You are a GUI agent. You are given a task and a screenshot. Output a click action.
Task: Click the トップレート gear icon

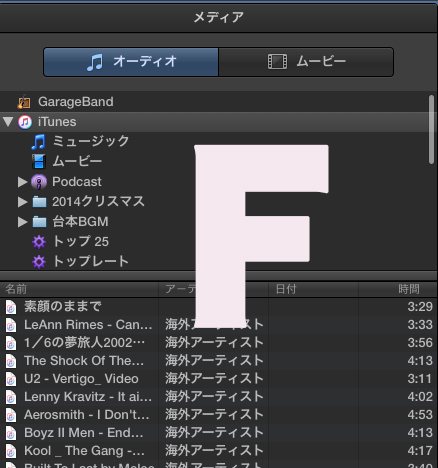click(x=39, y=262)
